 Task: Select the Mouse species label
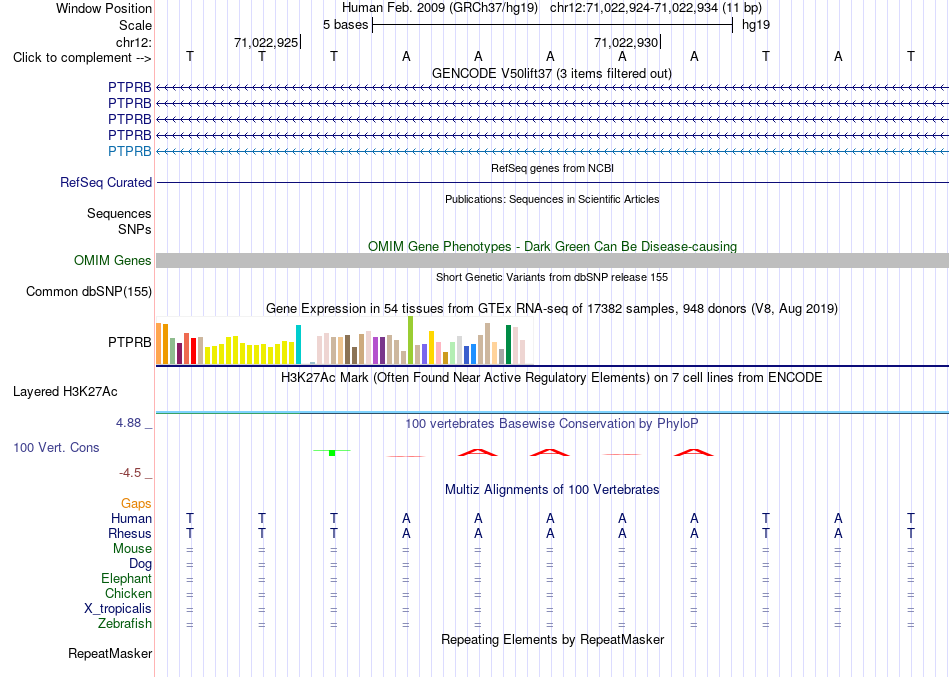(x=132, y=549)
